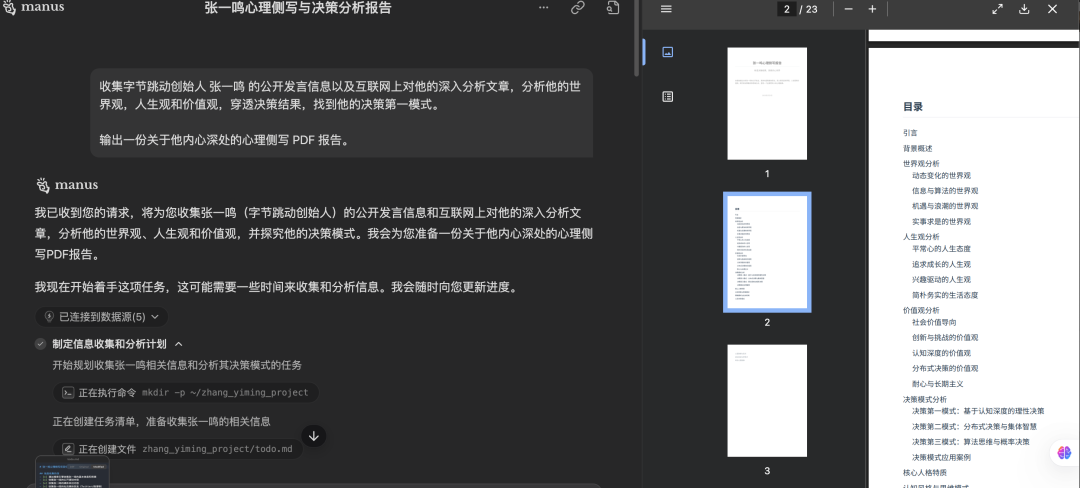Click the manus logo in the header
1080x488 pixels.
point(33,8)
